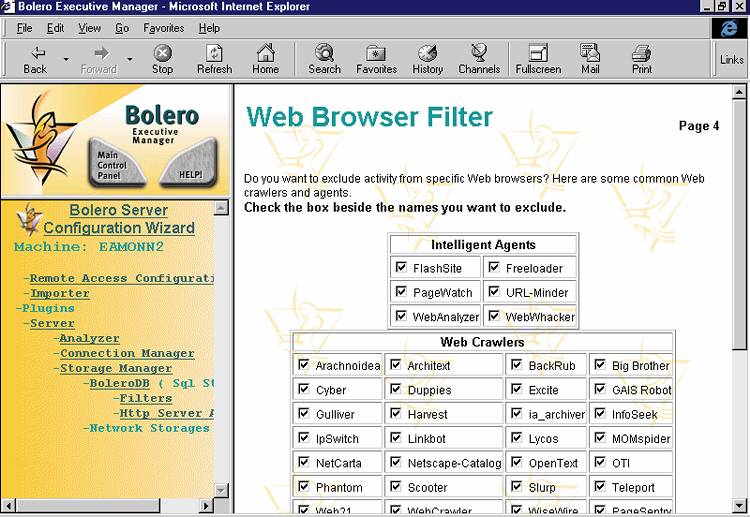
Task: Open the Channels toolbar icon
Action: click(x=479, y=59)
